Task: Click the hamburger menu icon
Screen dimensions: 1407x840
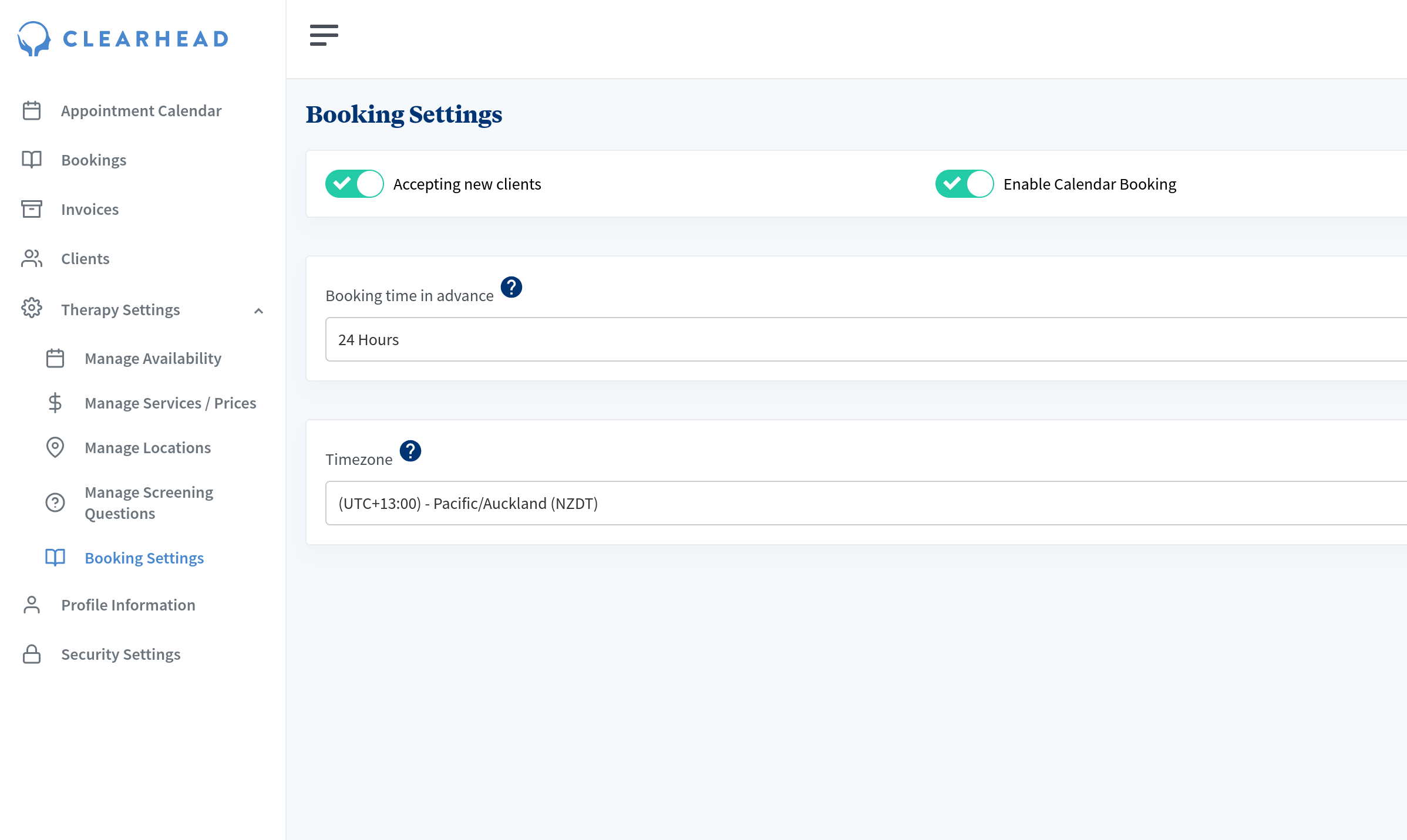Action: pos(324,35)
